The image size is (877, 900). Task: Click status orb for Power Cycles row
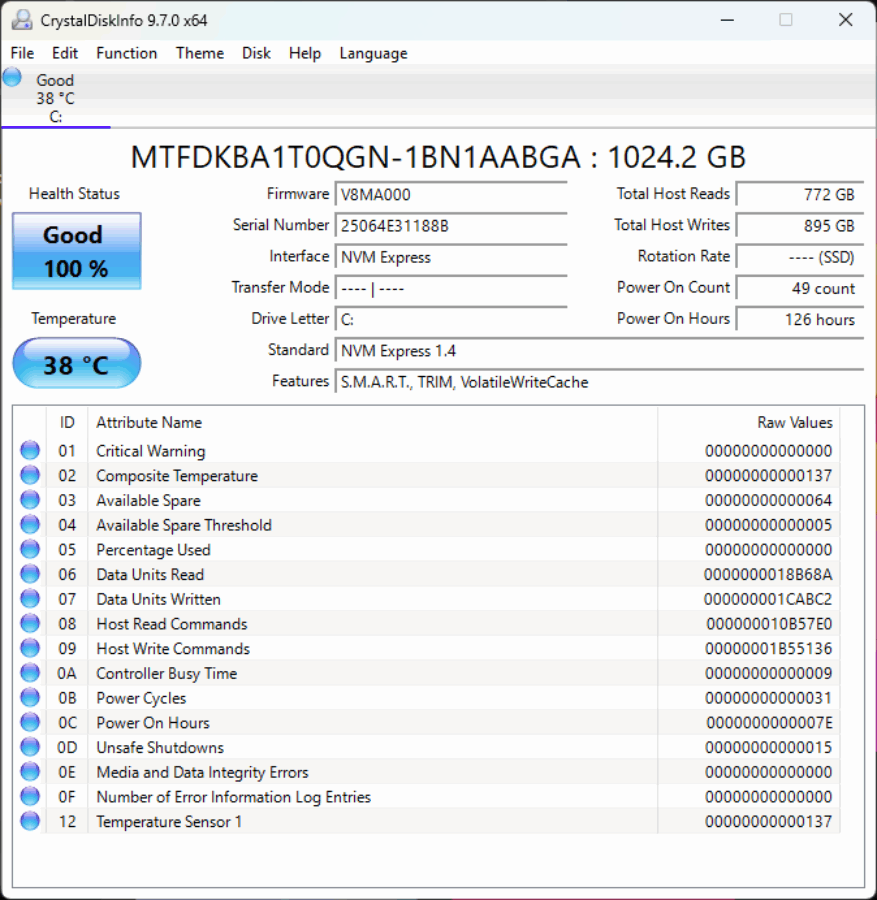point(30,697)
